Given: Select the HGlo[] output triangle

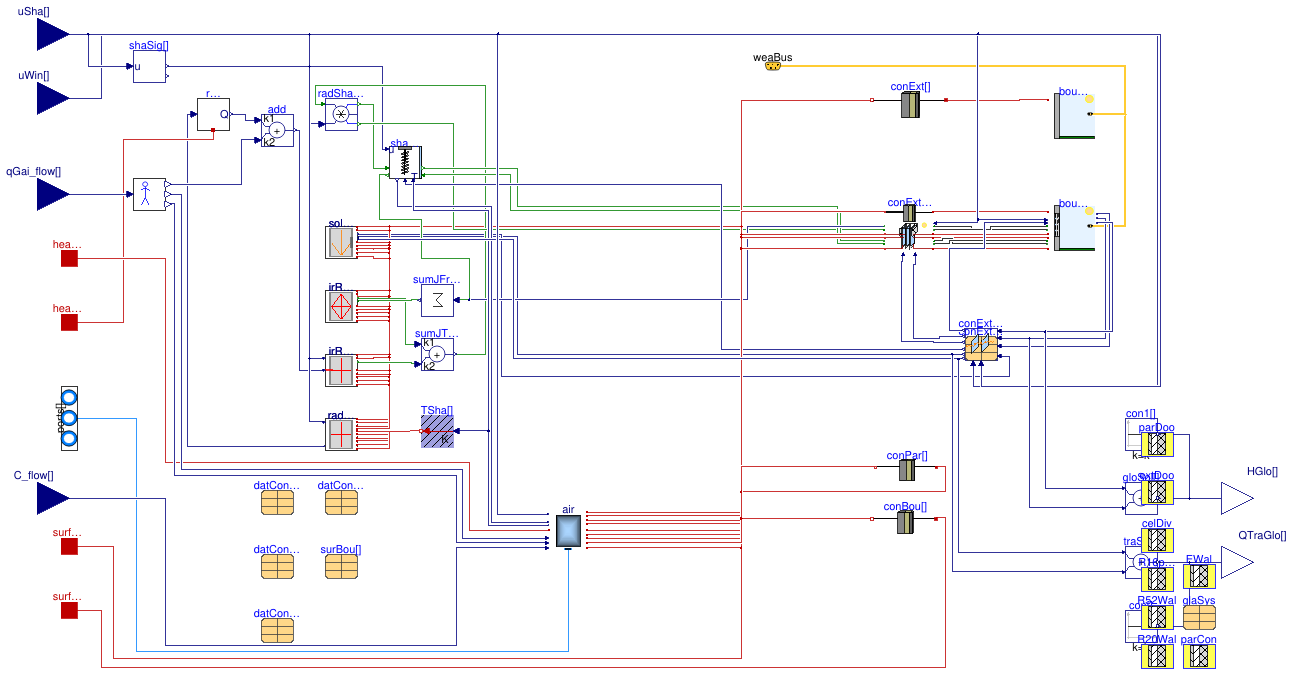Looking at the screenshot, I should (x=1236, y=498).
